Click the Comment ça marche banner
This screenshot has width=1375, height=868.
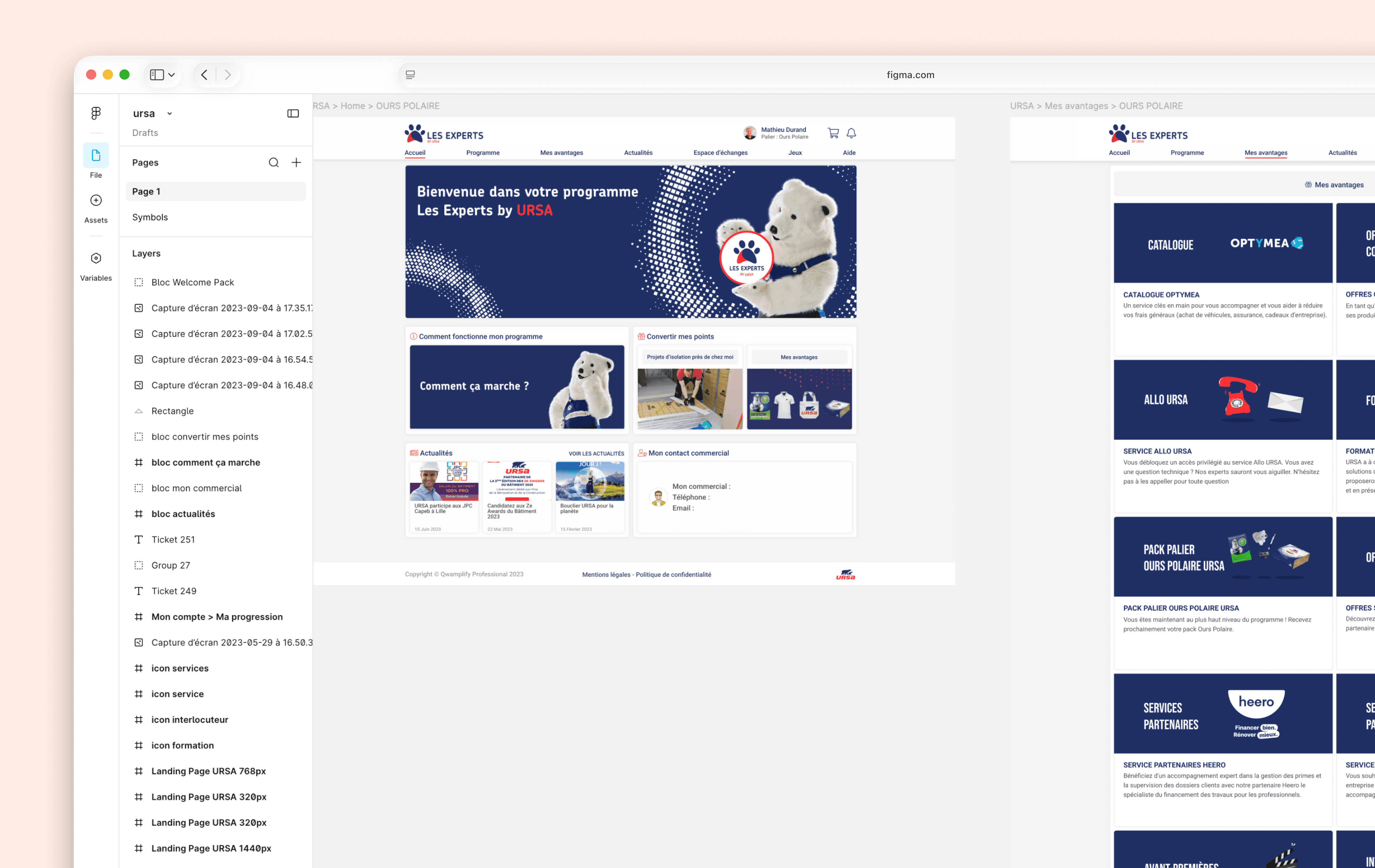[x=517, y=386]
